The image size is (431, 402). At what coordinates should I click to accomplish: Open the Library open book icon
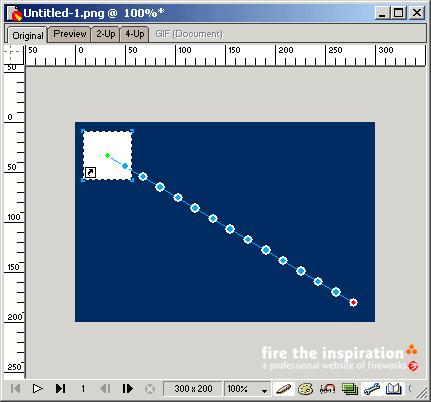pyautogui.click(x=394, y=389)
